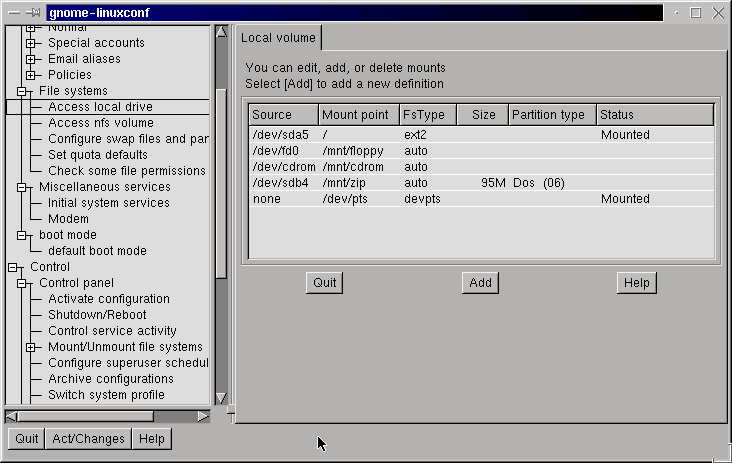Select the Email aliases label
This screenshot has height=463, width=732.
[84, 59]
